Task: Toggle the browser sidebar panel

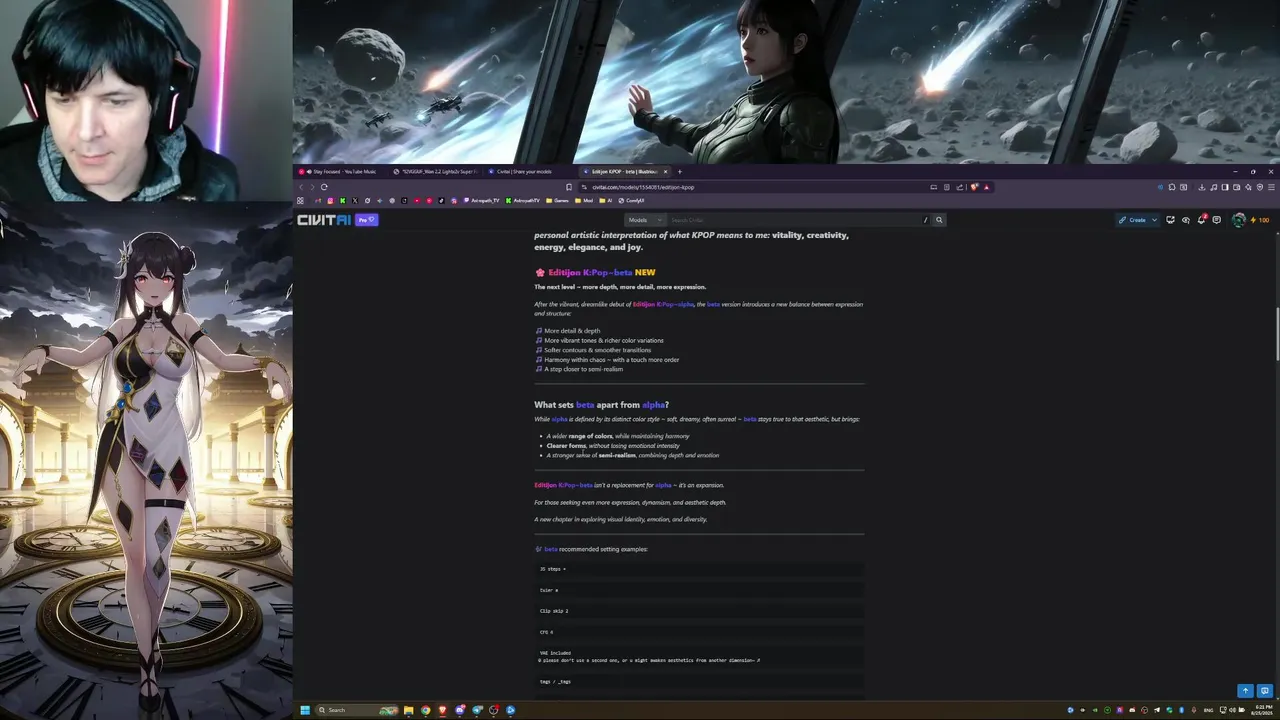Action: pos(1225,187)
